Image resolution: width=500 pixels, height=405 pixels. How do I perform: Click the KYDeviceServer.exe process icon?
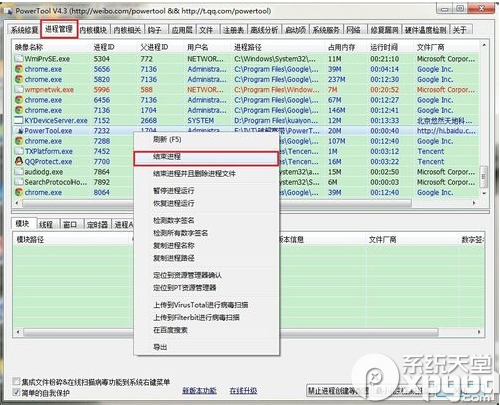(x=19, y=120)
